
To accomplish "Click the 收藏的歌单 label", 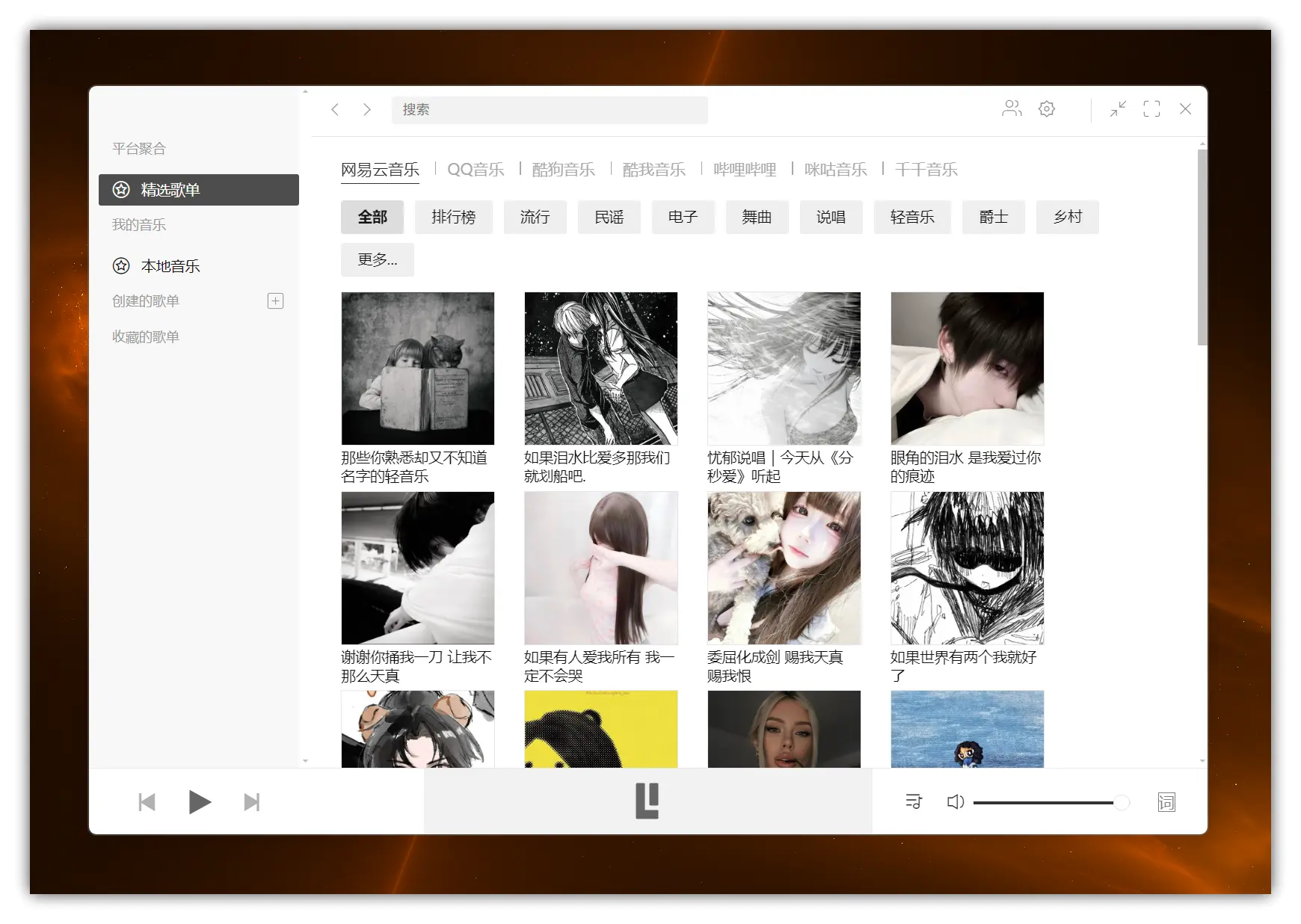I will 146,336.
